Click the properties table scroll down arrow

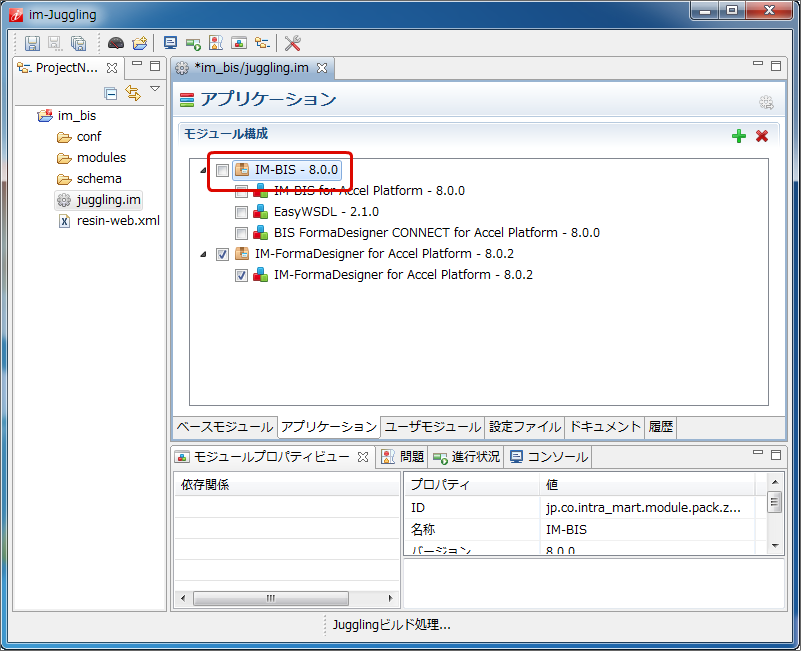pos(775,546)
